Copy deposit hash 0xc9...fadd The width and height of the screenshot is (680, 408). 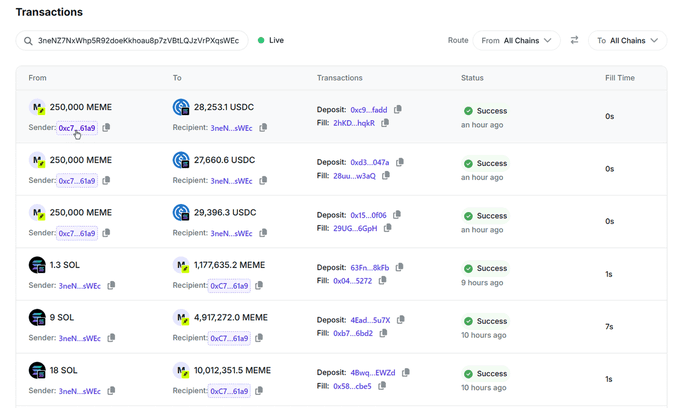click(x=398, y=109)
